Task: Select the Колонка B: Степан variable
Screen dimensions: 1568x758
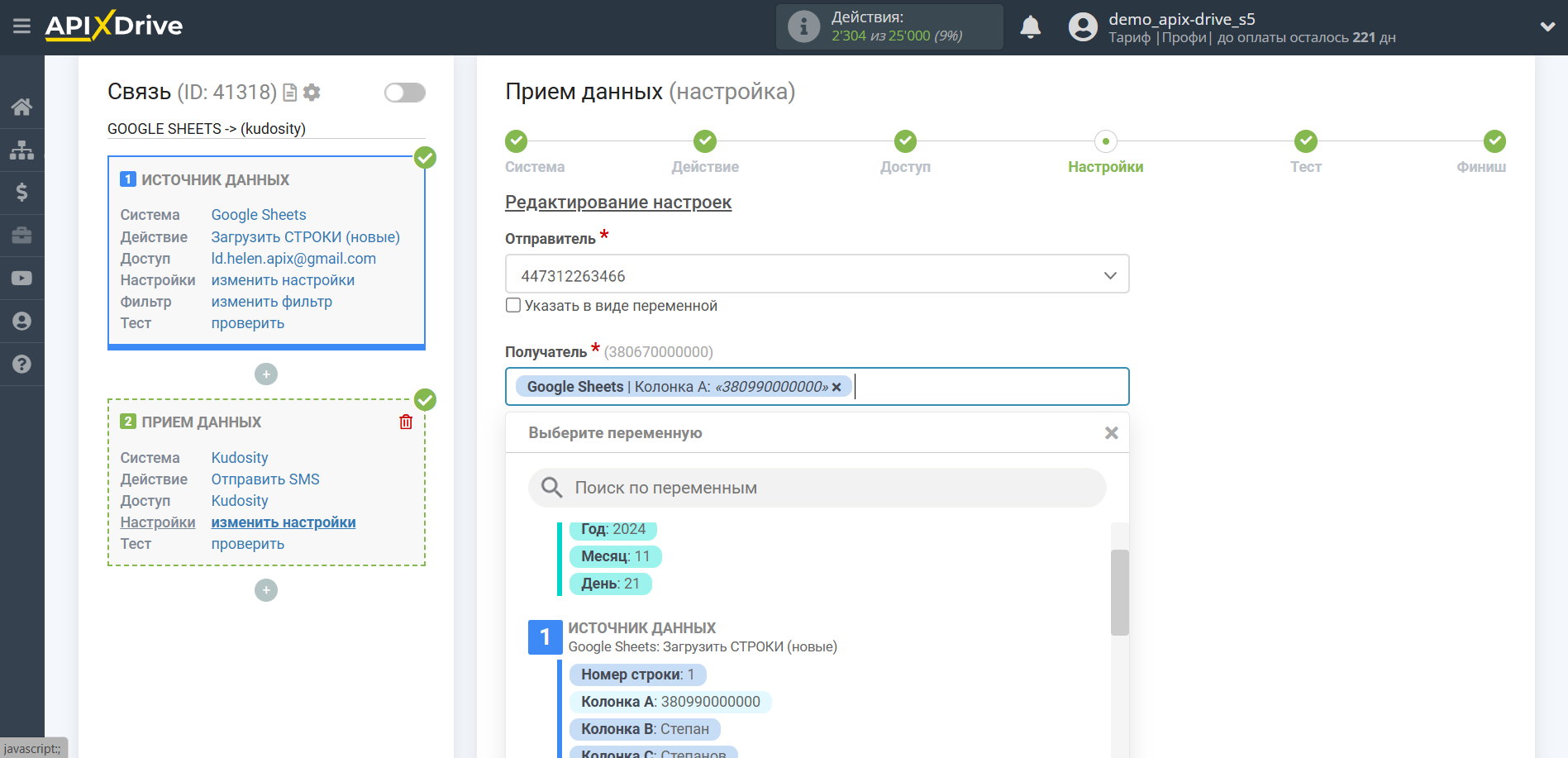Action: coord(646,729)
